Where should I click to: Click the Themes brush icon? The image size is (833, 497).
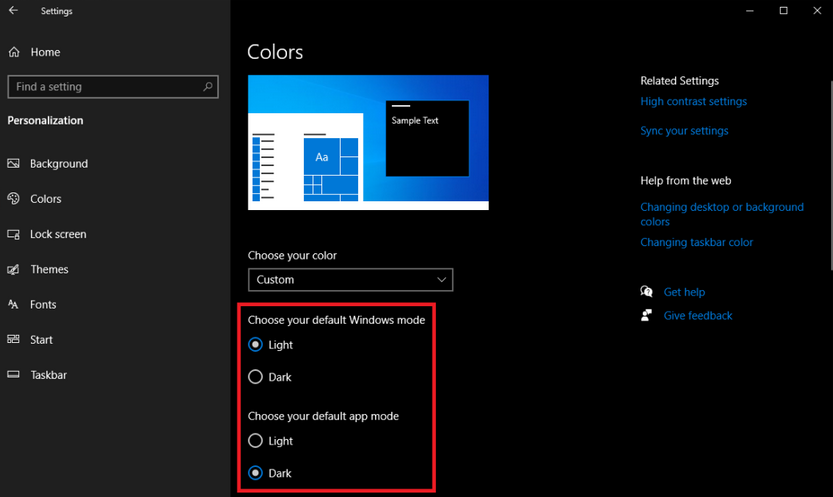pos(13,269)
